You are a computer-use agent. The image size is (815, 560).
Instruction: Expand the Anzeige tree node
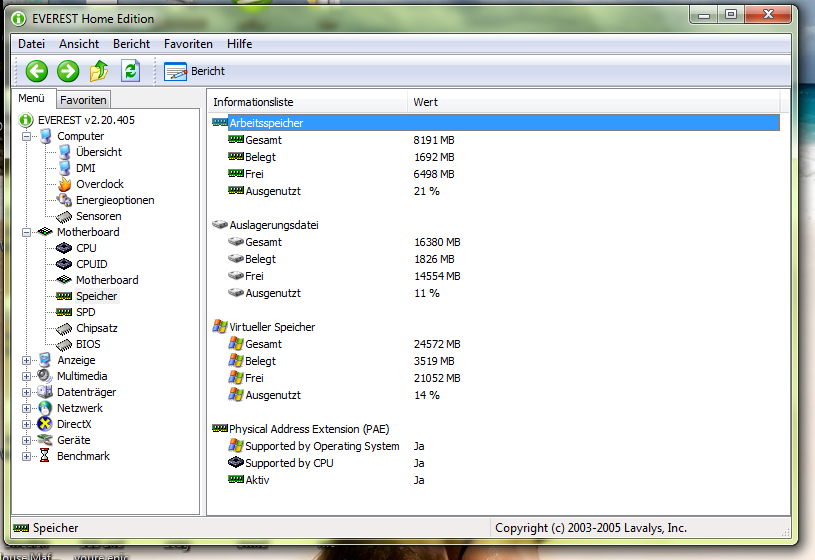pos(27,360)
